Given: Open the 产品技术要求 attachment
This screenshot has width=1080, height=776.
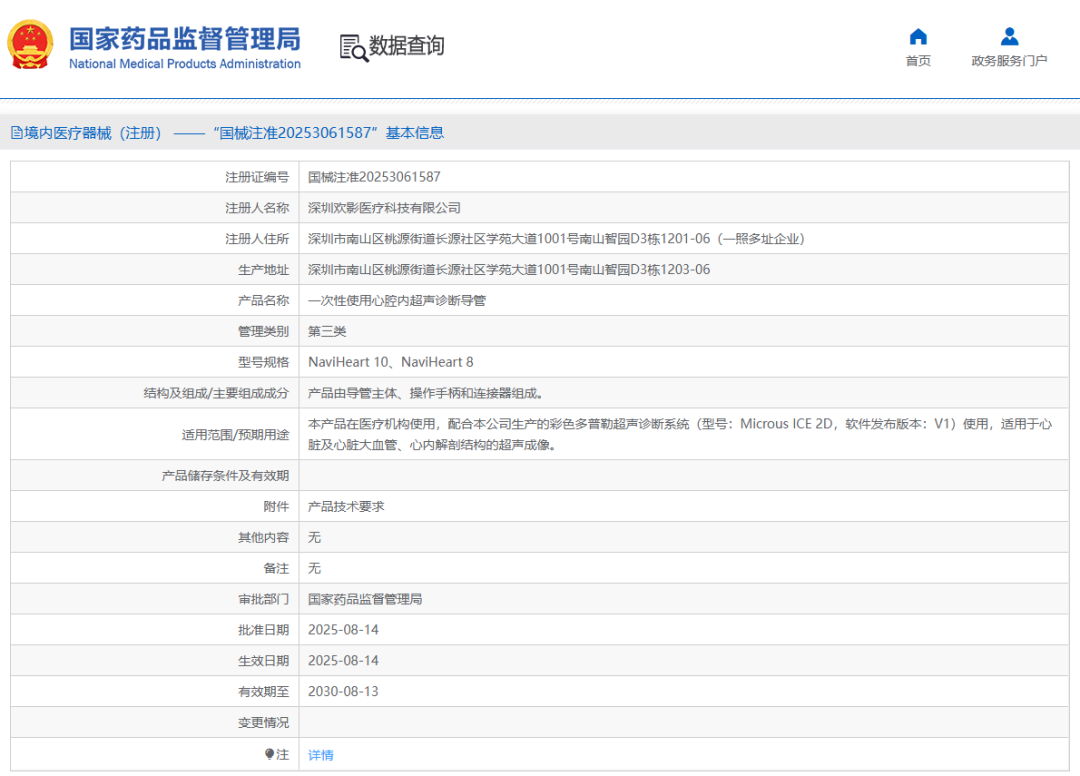Looking at the screenshot, I should 346,507.
